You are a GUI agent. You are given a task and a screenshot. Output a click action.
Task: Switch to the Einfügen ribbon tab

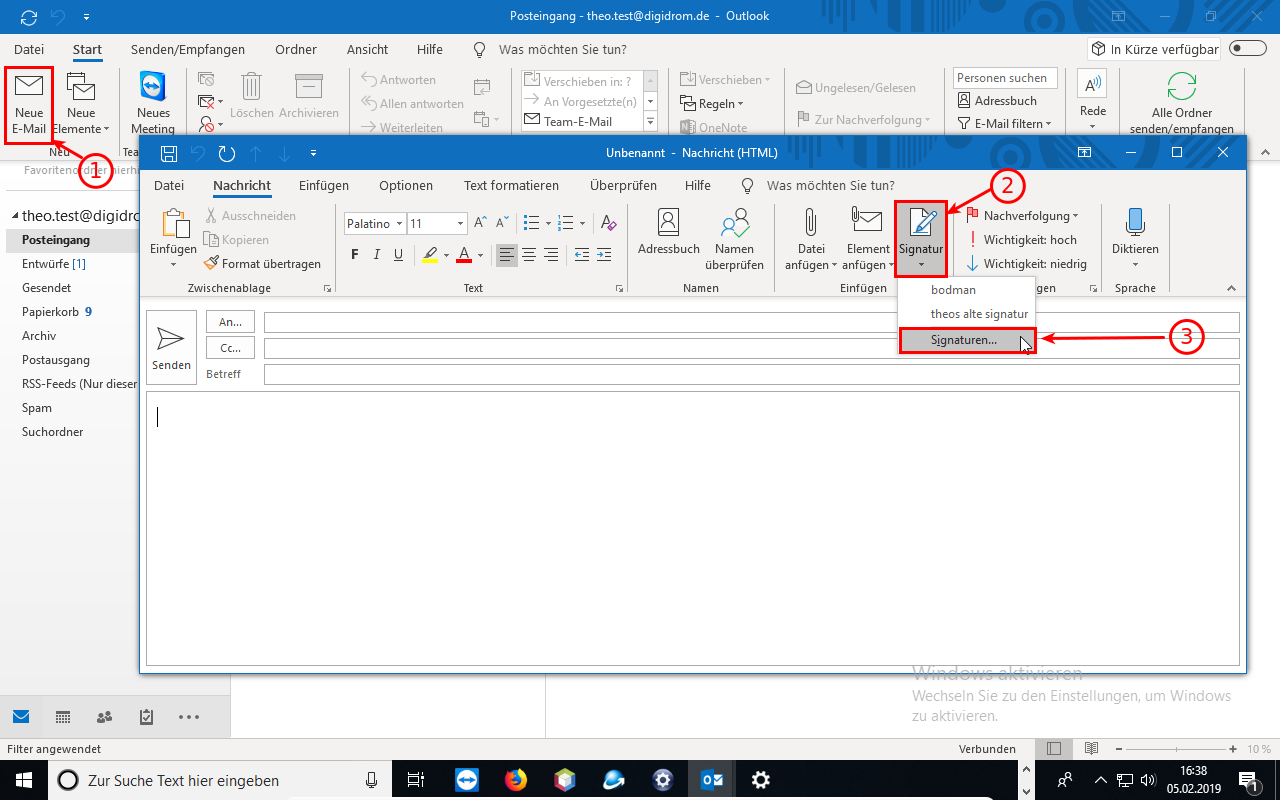324,185
